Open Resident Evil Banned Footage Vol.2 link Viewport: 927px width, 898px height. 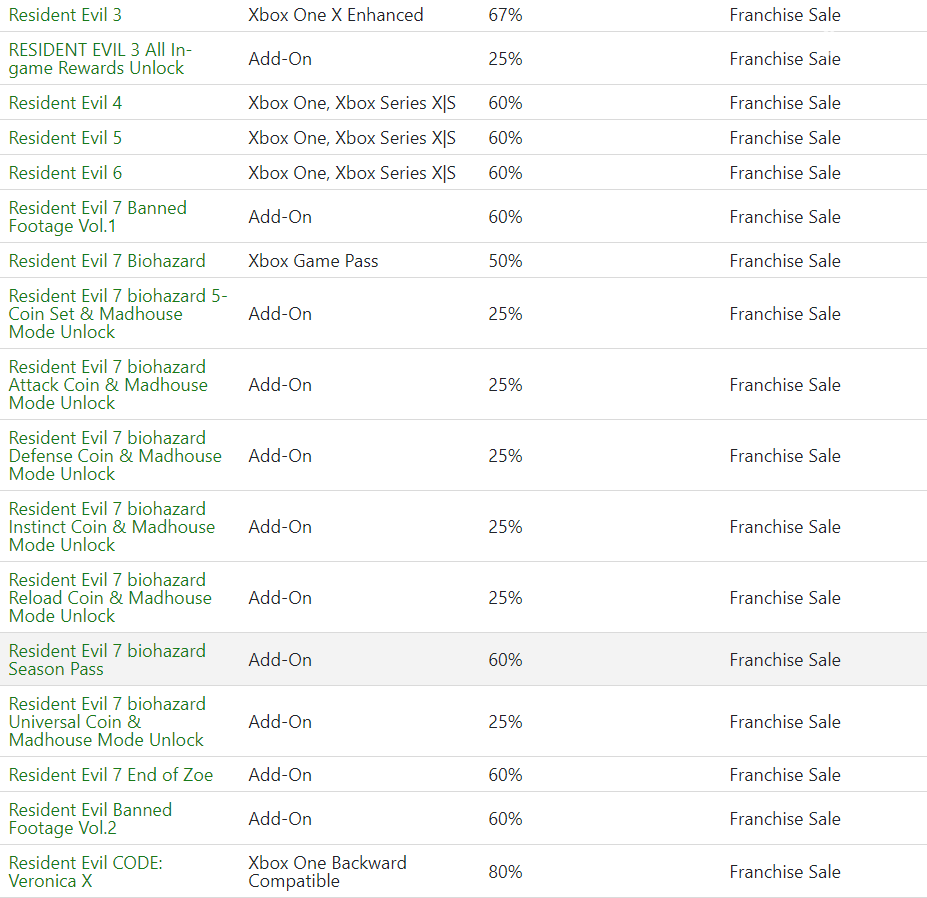point(90,818)
